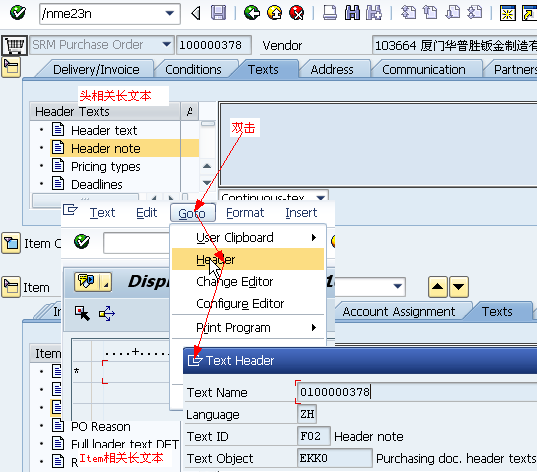Click the Text ID field F02
This screenshot has height=472, width=537.
point(313,436)
